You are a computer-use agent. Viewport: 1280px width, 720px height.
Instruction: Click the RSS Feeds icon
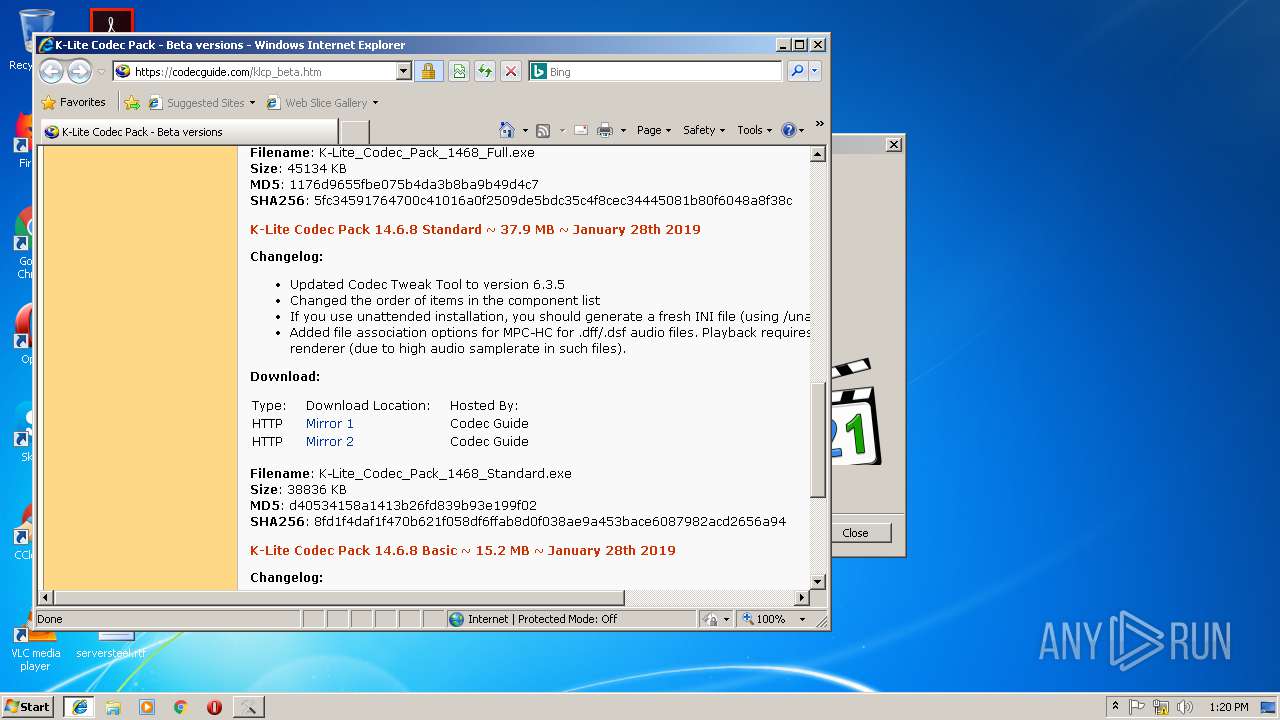pyautogui.click(x=543, y=130)
